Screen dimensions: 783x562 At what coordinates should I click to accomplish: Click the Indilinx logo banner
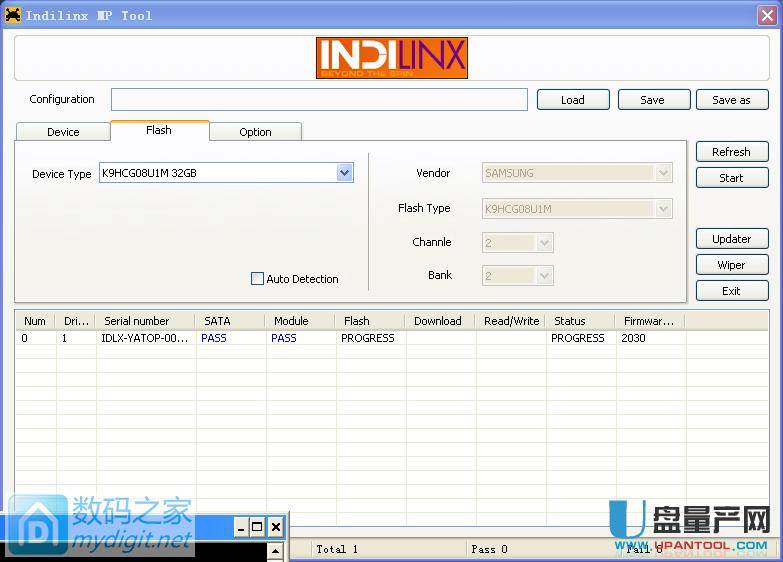392,58
